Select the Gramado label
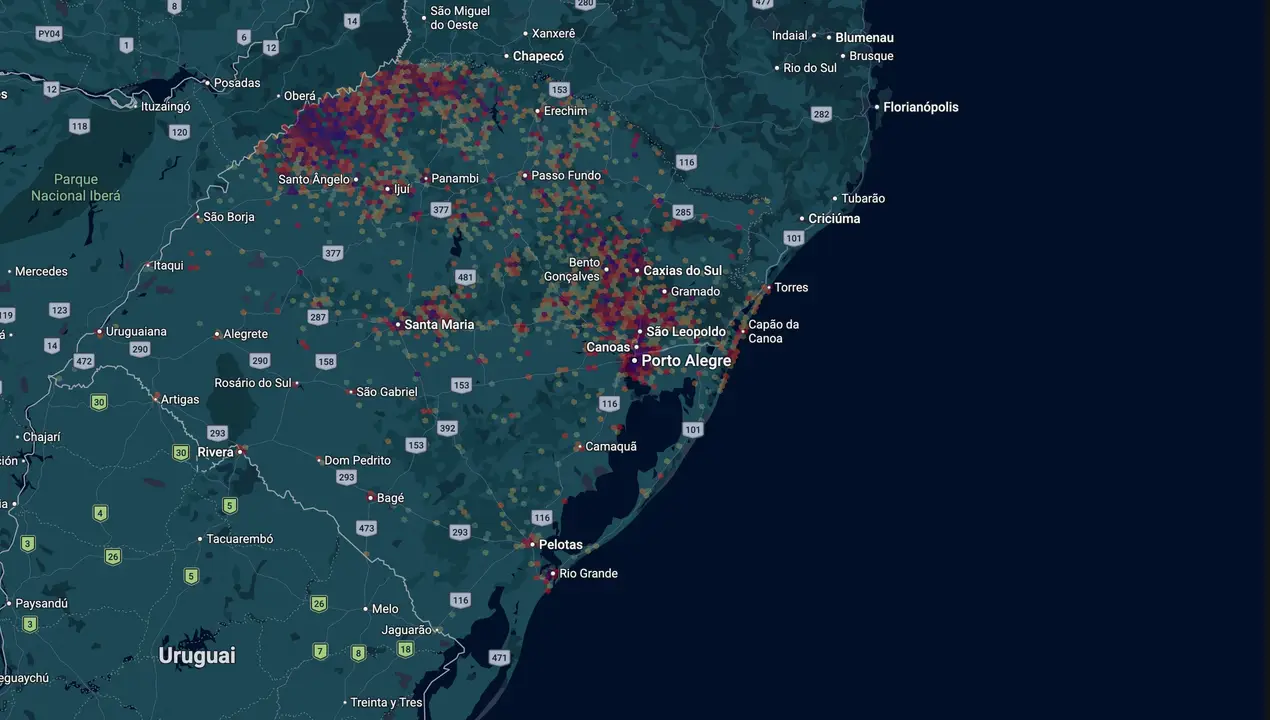Viewport: 1270px width, 720px height. 695,292
